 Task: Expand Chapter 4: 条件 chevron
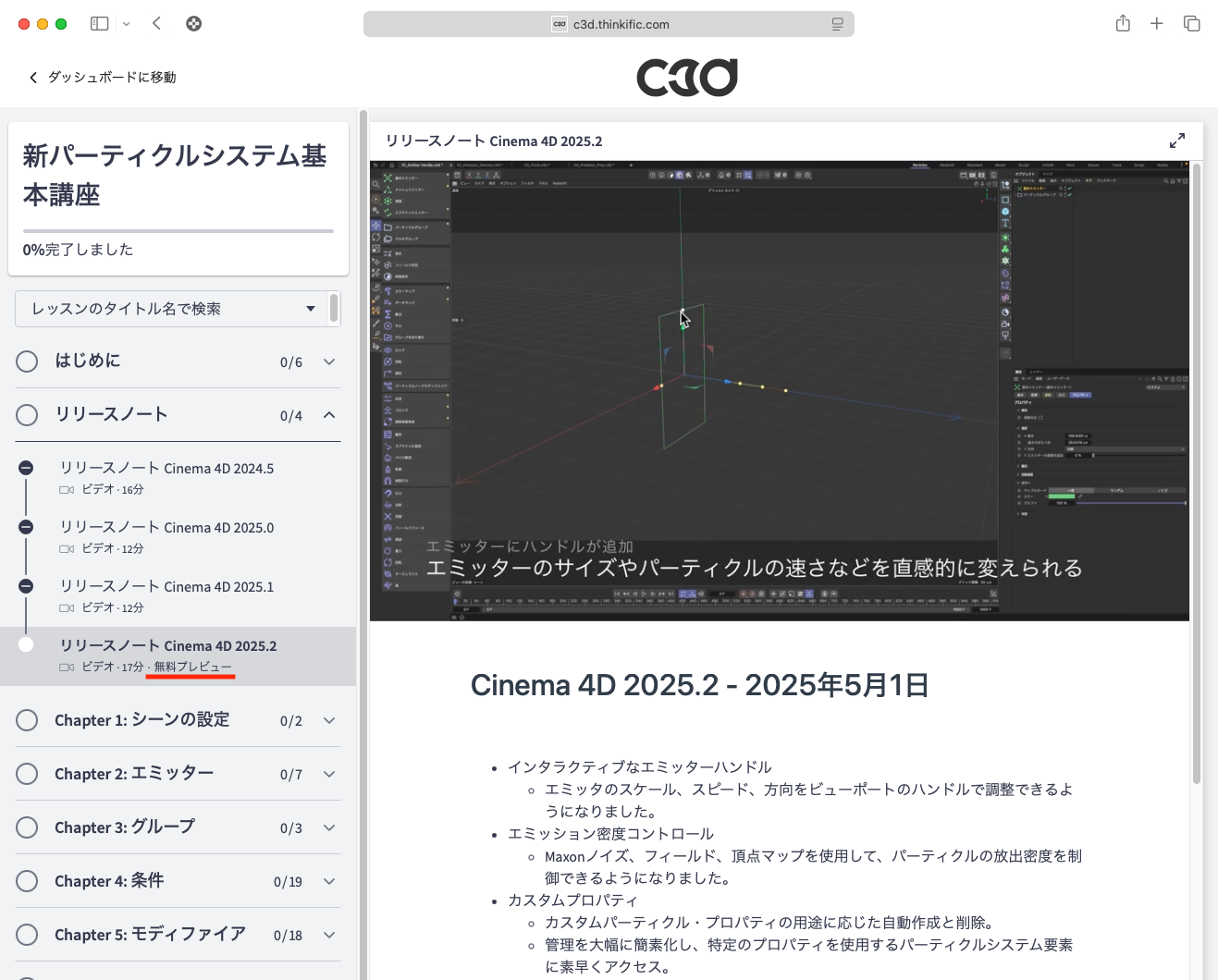click(x=329, y=881)
